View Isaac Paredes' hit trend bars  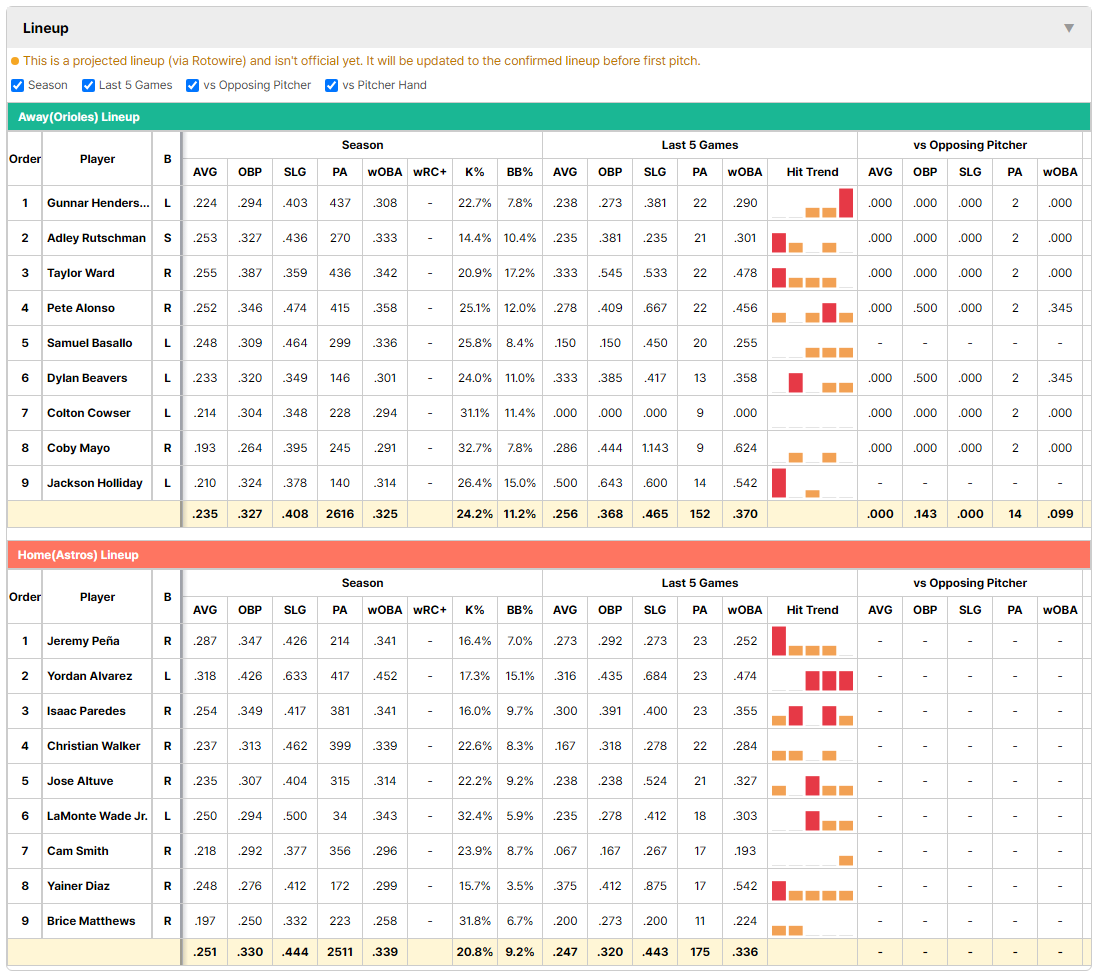[812, 712]
